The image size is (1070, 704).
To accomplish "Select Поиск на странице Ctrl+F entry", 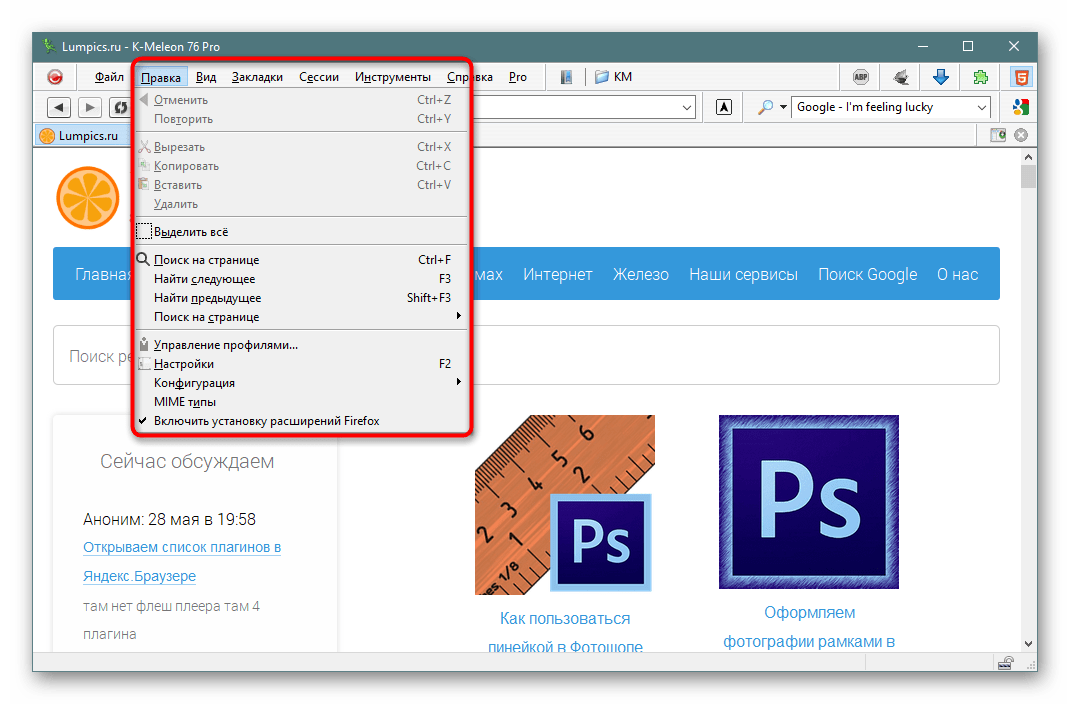I will [301, 260].
